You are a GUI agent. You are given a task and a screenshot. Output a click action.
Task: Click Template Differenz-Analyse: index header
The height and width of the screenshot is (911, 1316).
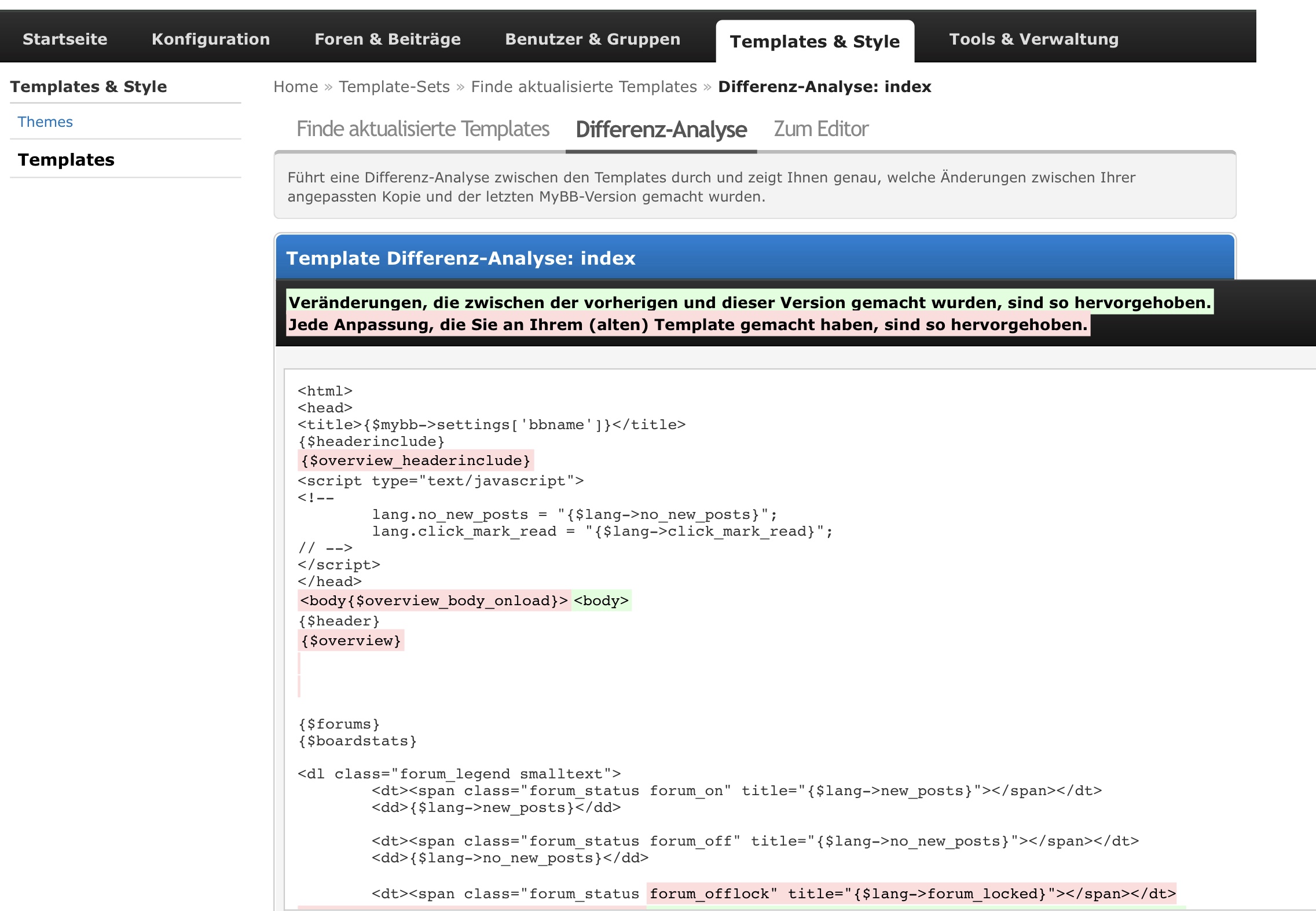click(x=461, y=258)
